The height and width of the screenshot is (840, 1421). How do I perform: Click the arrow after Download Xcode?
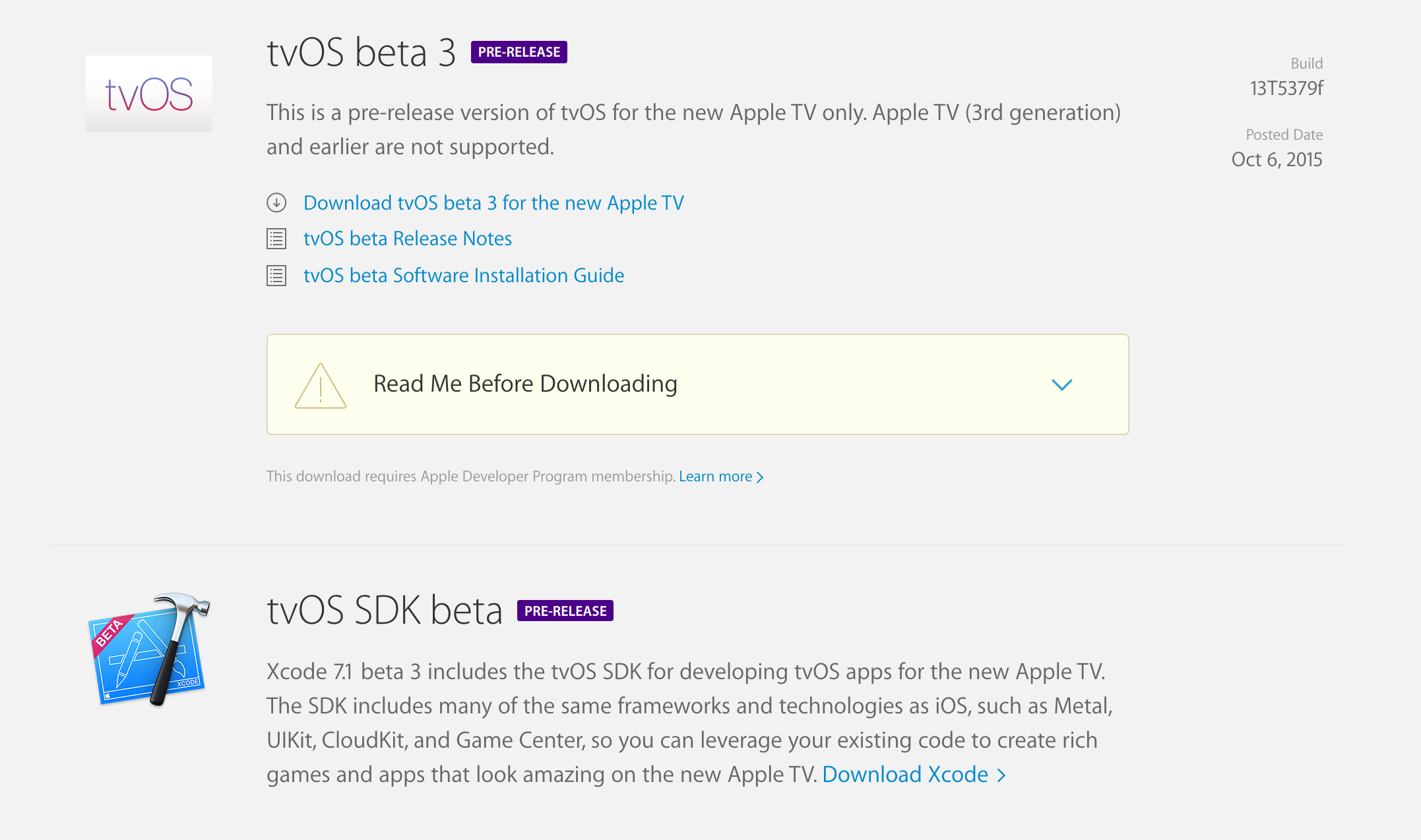click(1001, 775)
